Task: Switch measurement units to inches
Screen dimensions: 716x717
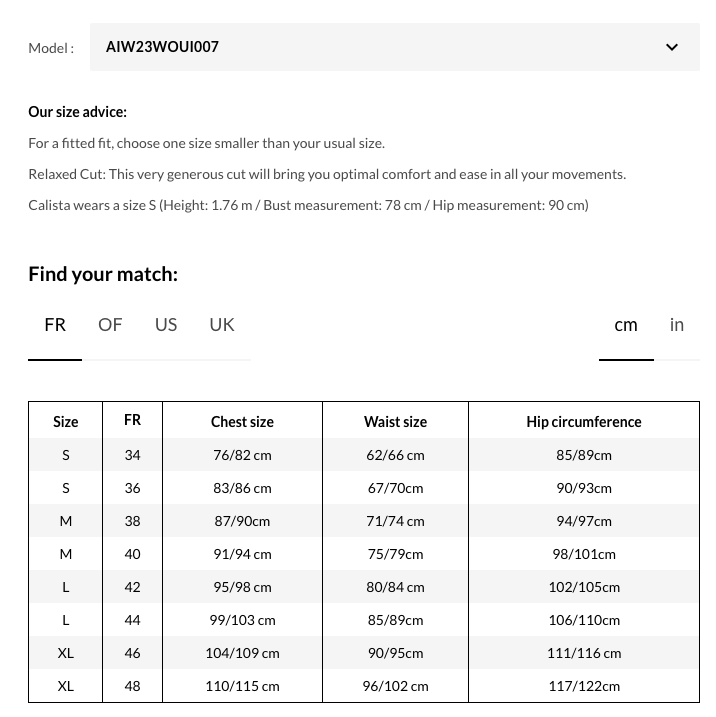Action: [x=677, y=324]
